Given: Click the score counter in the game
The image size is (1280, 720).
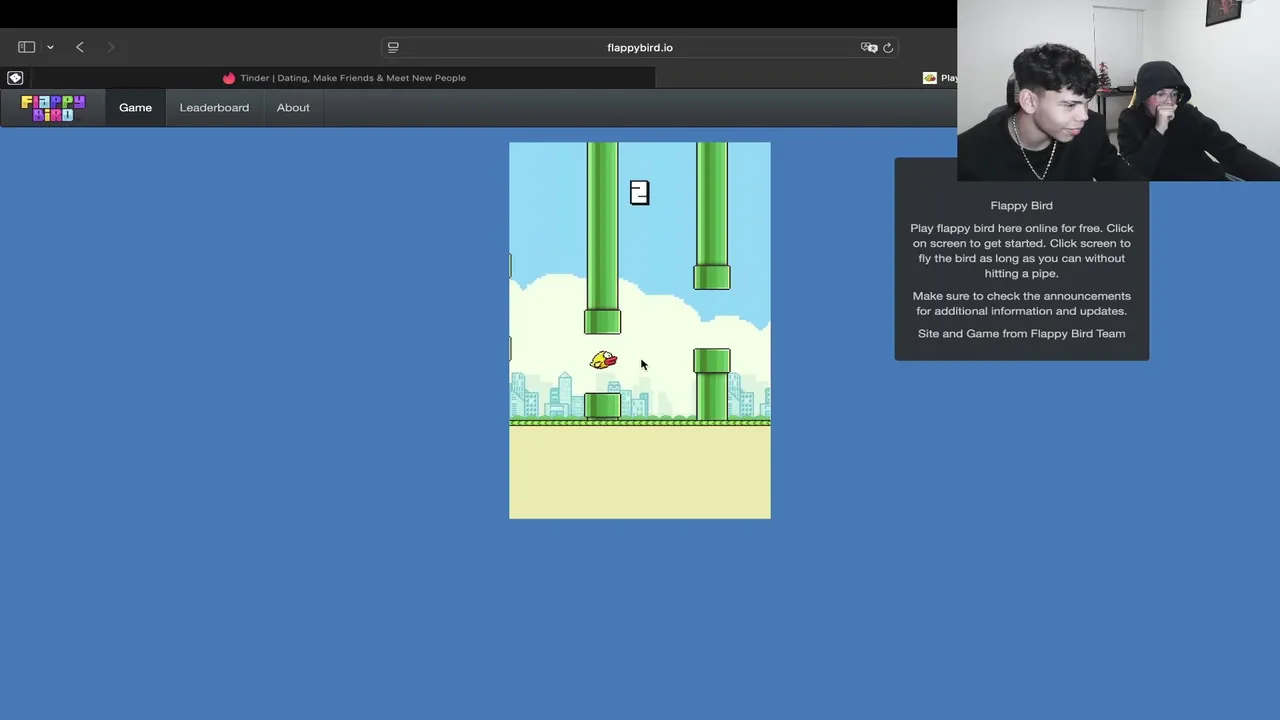Looking at the screenshot, I should [639, 192].
